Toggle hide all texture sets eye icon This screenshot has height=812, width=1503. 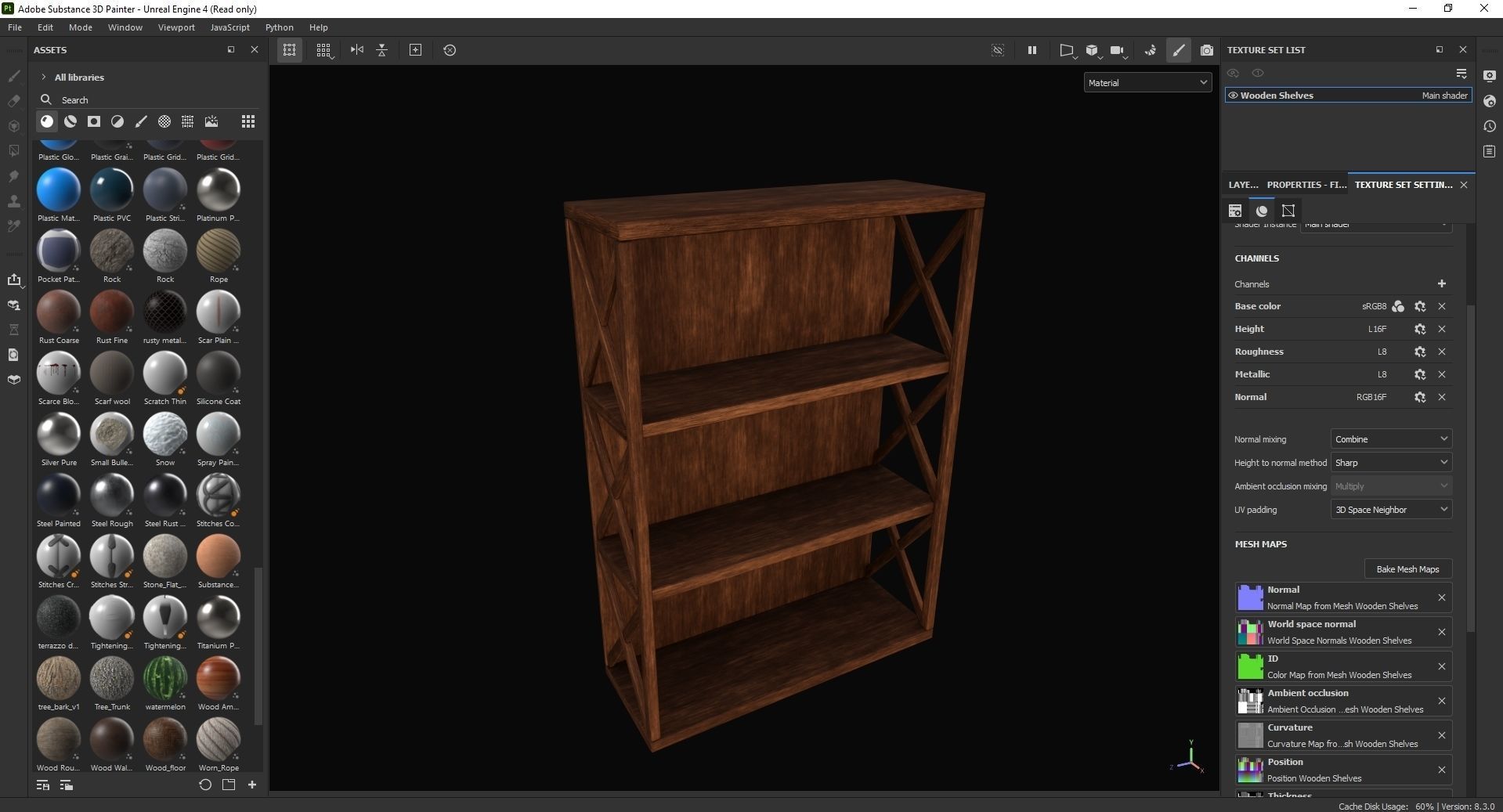(1234, 73)
